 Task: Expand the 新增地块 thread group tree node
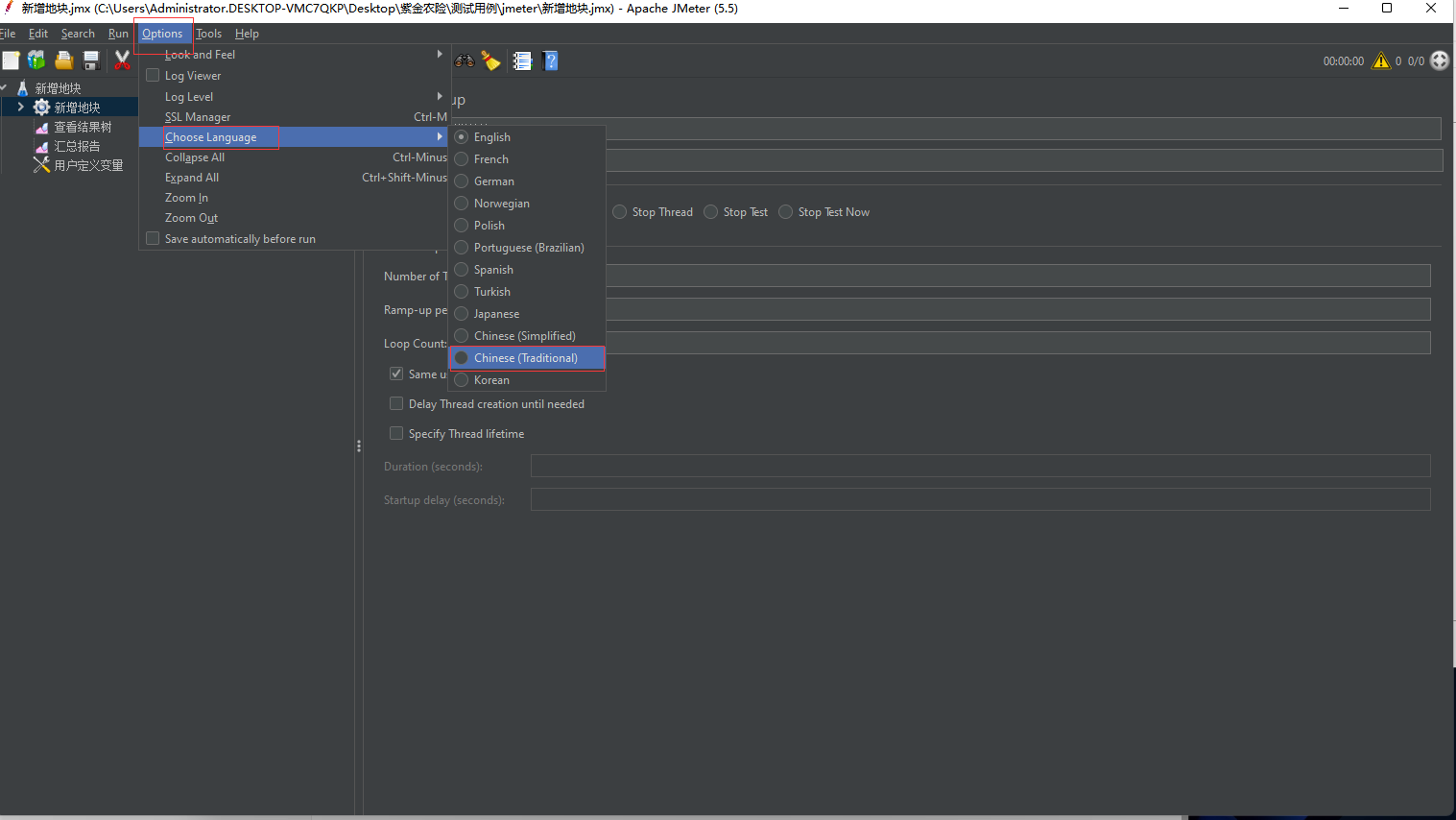[21, 108]
